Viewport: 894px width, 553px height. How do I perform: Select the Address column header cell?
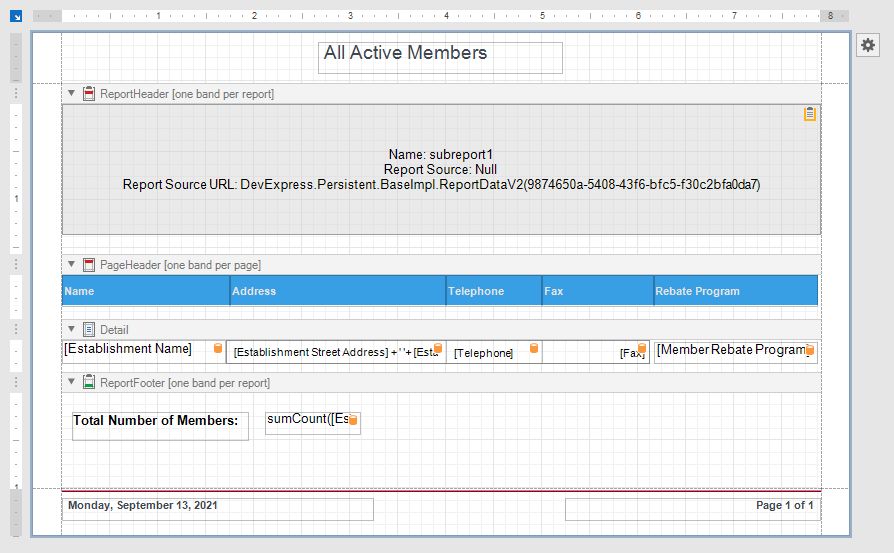point(337,291)
